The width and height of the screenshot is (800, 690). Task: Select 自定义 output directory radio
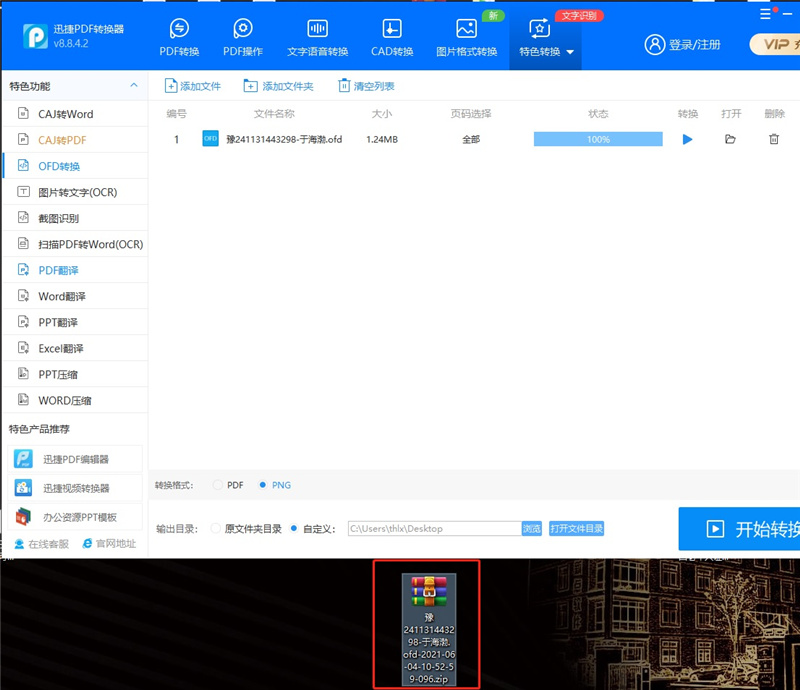point(294,528)
